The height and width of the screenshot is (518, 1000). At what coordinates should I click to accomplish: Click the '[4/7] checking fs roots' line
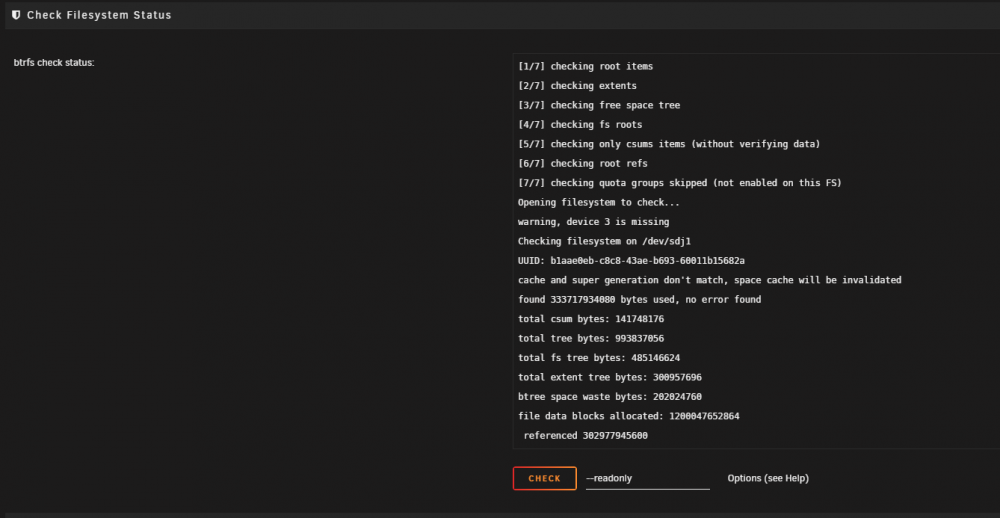click(580, 124)
